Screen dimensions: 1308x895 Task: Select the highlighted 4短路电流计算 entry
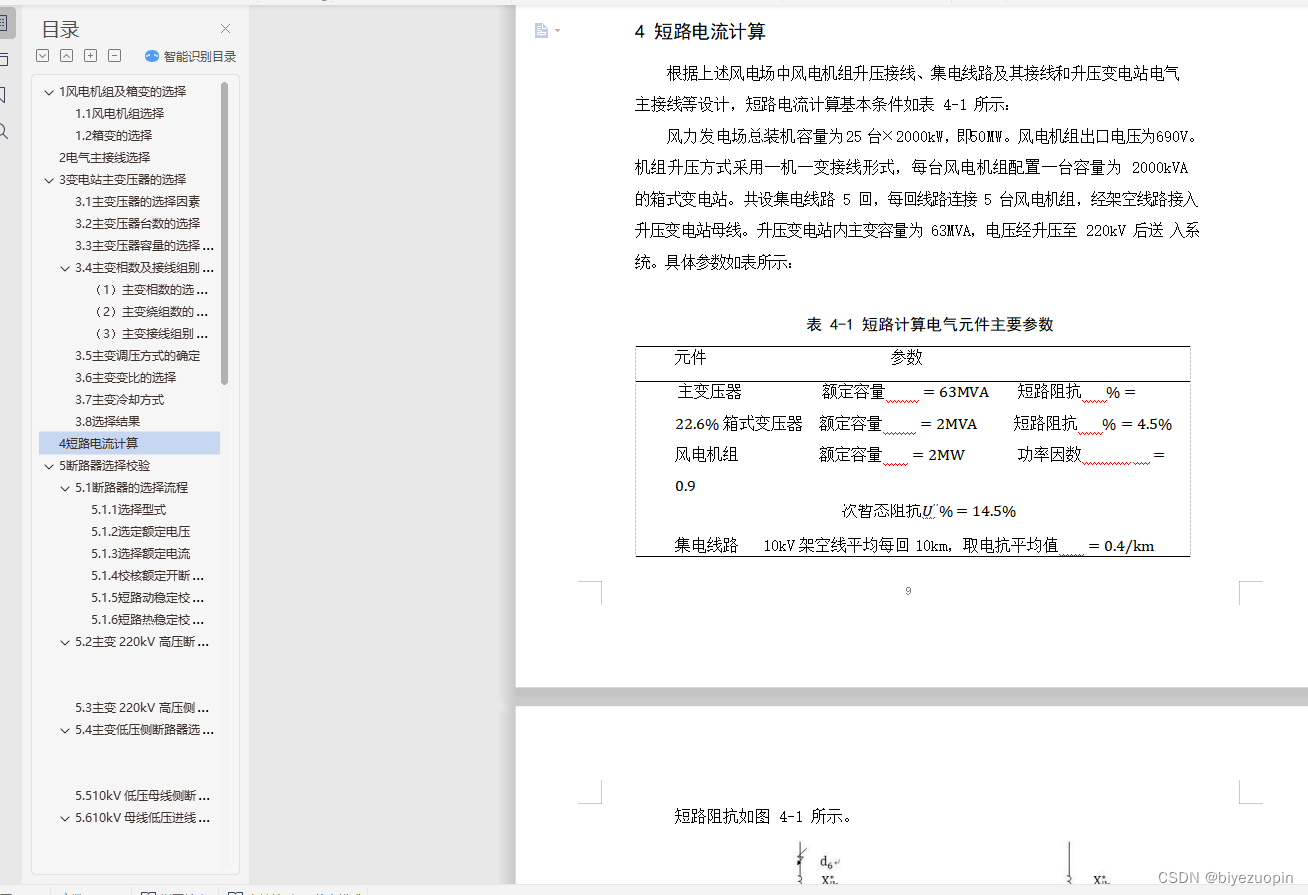coord(129,443)
